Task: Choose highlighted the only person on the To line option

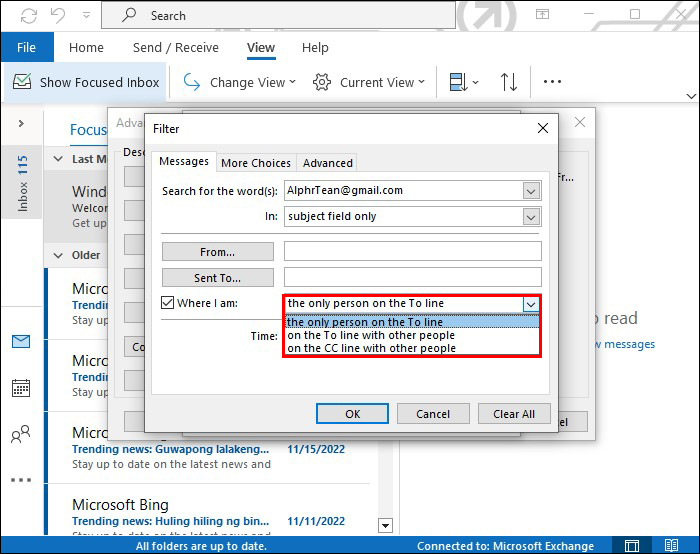Action: click(x=412, y=321)
